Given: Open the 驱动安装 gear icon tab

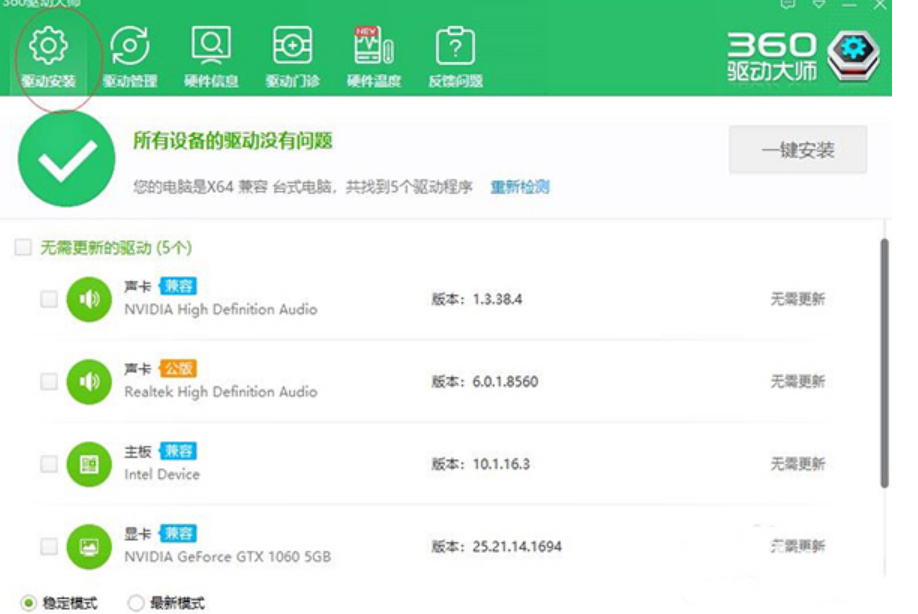Looking at the screenshot, I should click(x=48, y=47).
